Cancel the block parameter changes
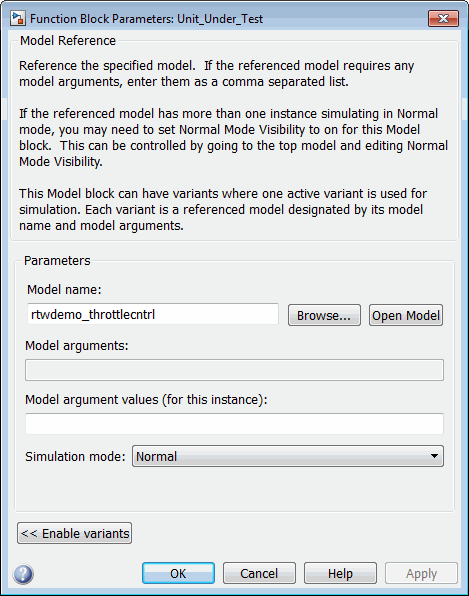Viewport: 469px width, 596px height. pos(259,573)
